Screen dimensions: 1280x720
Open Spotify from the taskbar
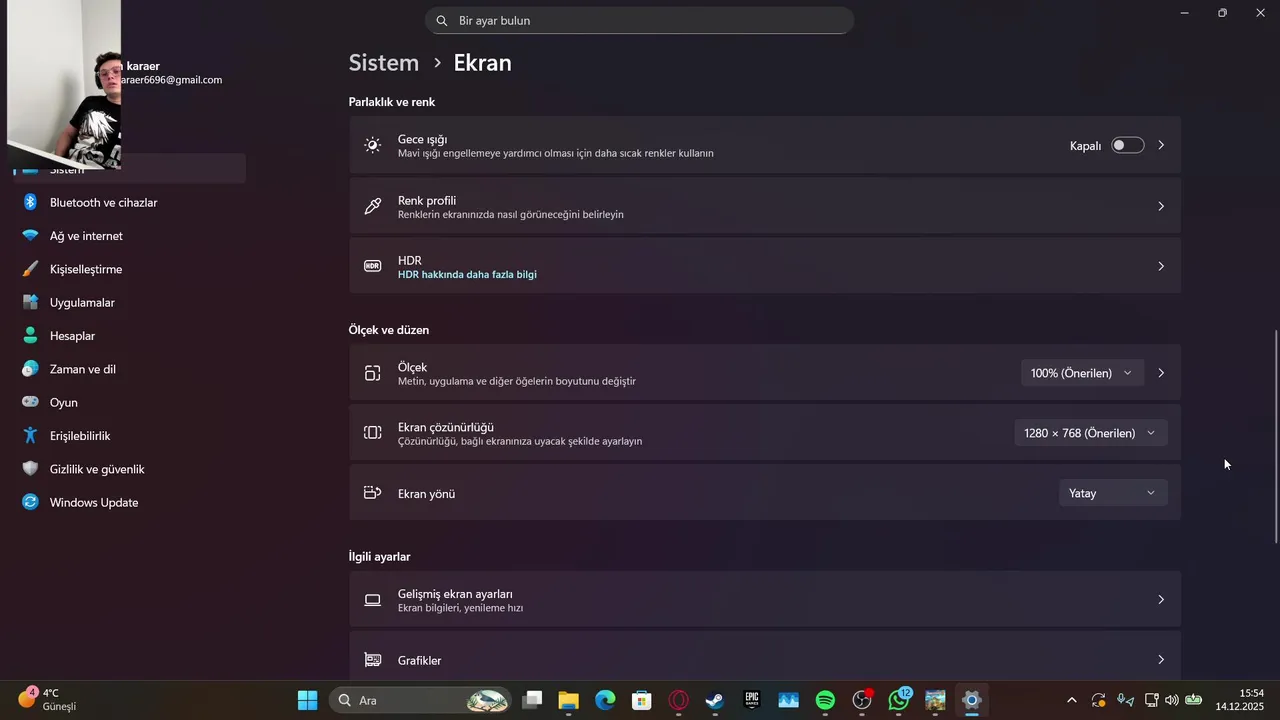point(825,700)
